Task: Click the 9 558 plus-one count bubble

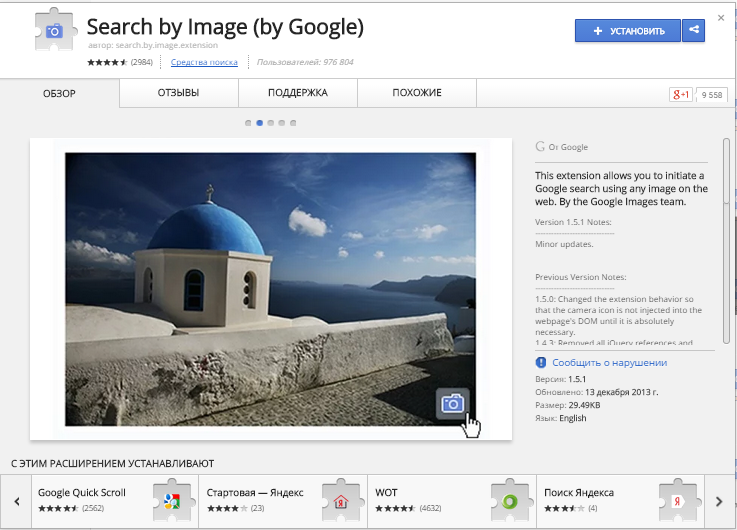Action: pos(712,94)
